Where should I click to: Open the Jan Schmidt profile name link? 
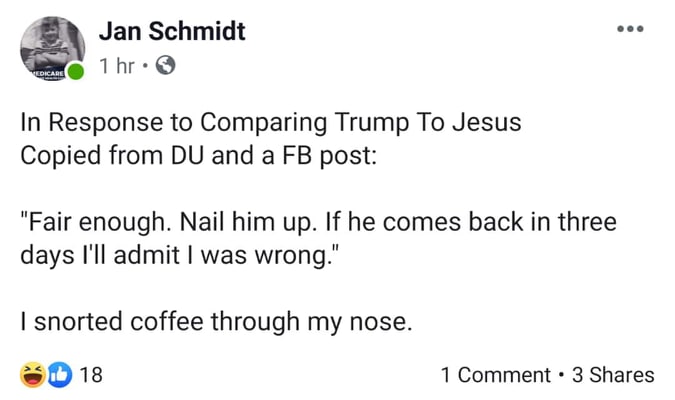[172, 31]
